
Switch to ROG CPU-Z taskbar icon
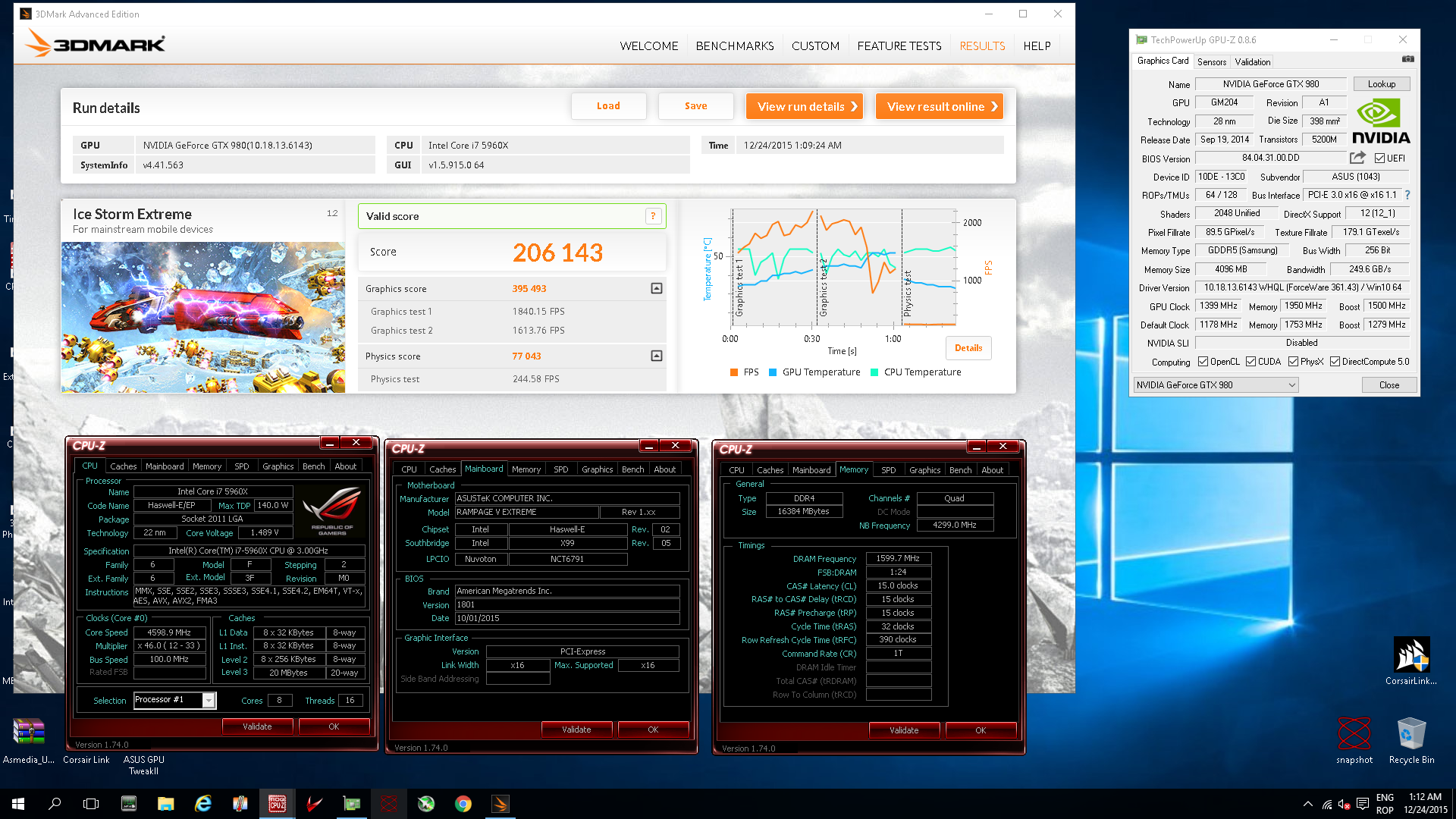click(x=277, y=804)
